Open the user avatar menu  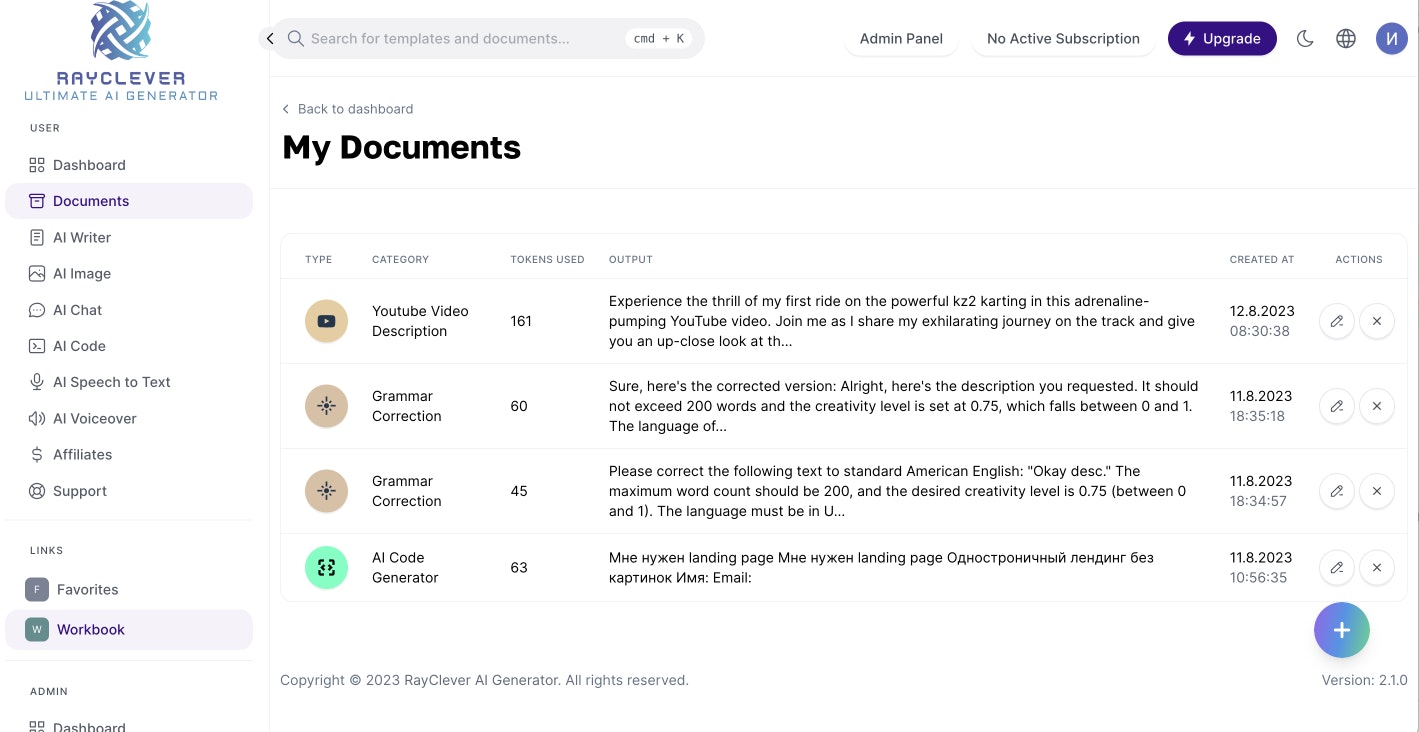(1391, 39)
